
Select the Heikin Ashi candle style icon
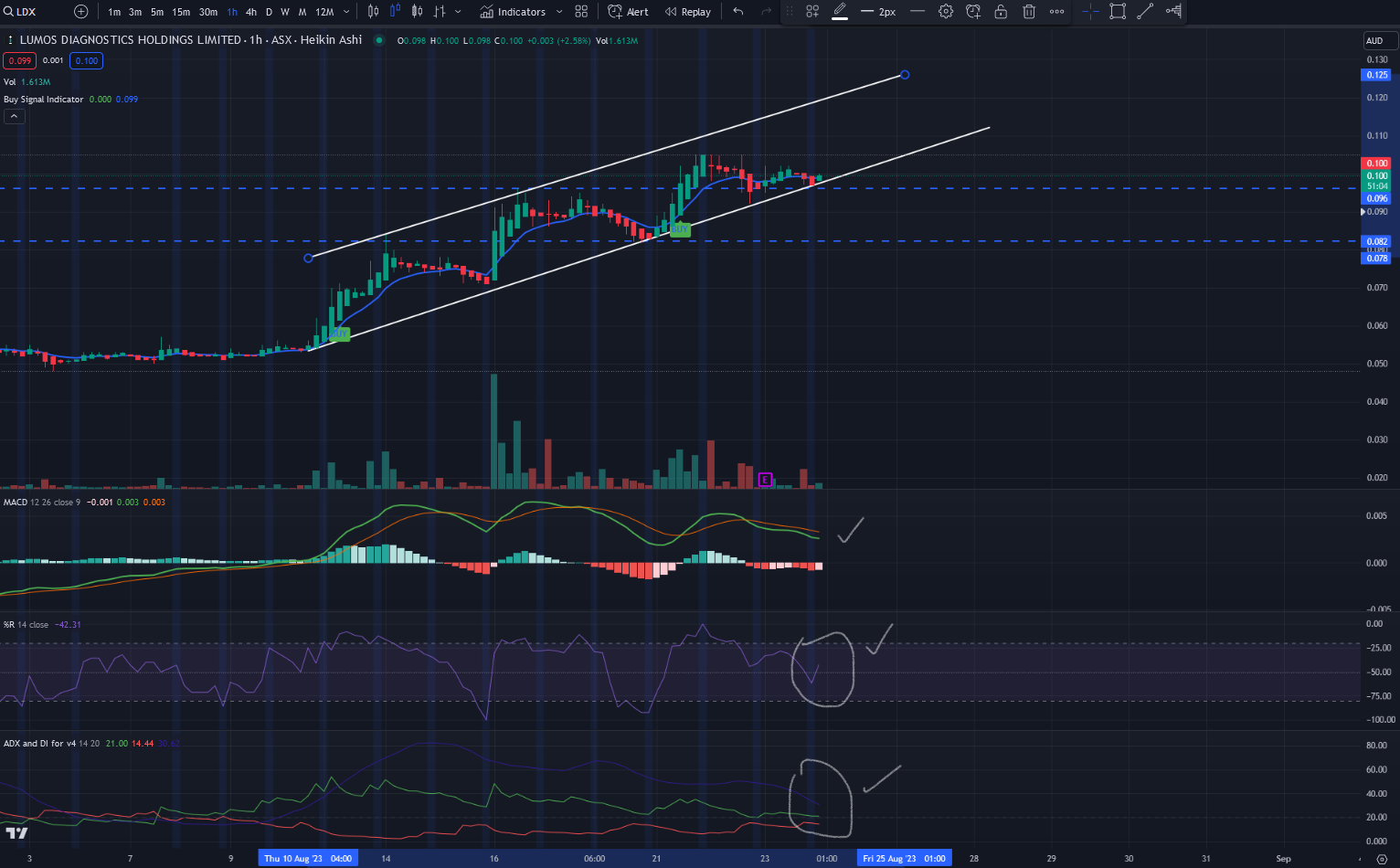coord(395,12)
